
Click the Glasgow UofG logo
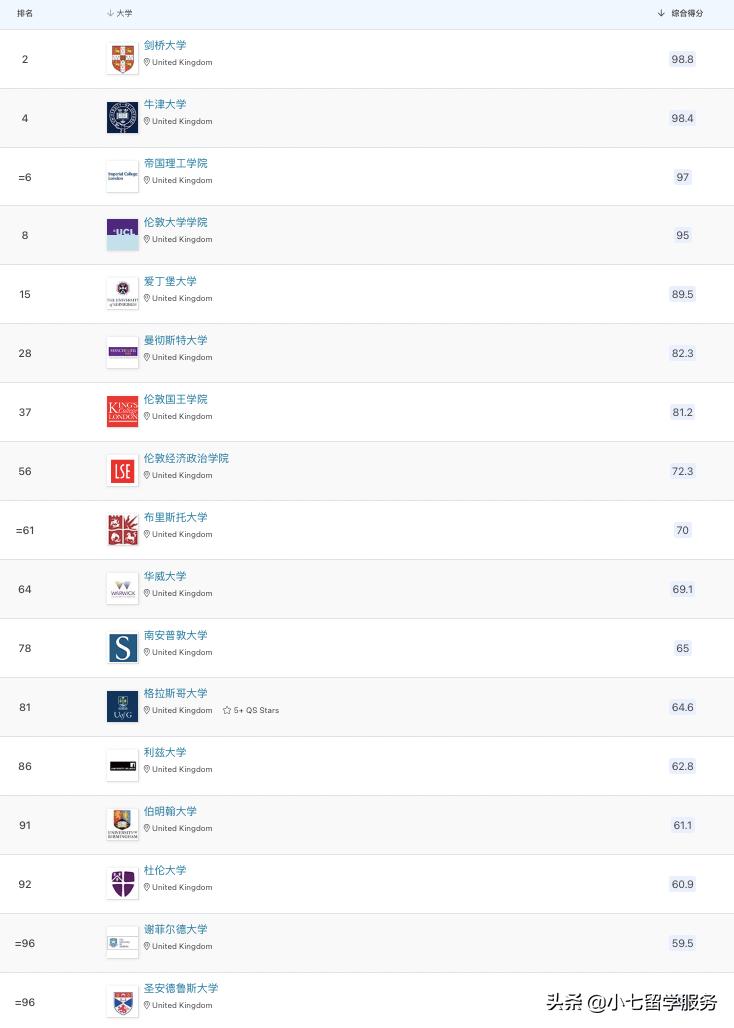[123, 707]
